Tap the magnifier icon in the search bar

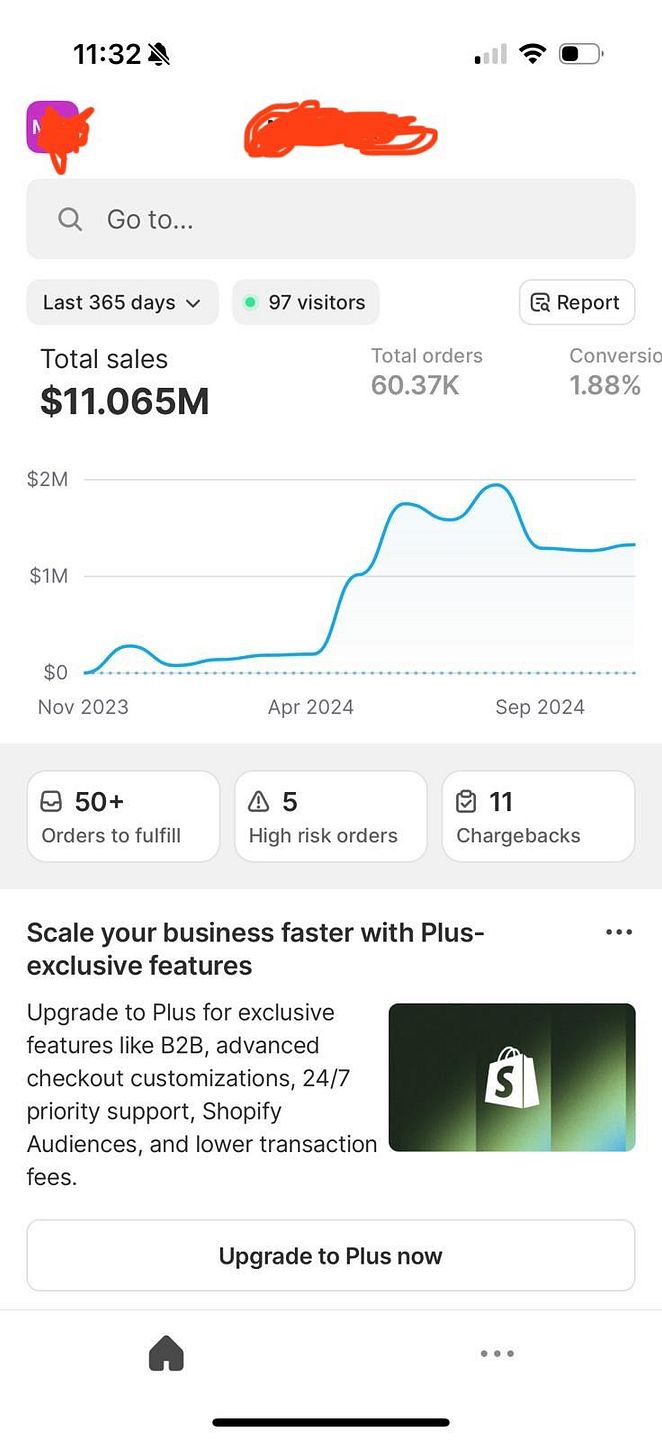[x=70, y=219]
